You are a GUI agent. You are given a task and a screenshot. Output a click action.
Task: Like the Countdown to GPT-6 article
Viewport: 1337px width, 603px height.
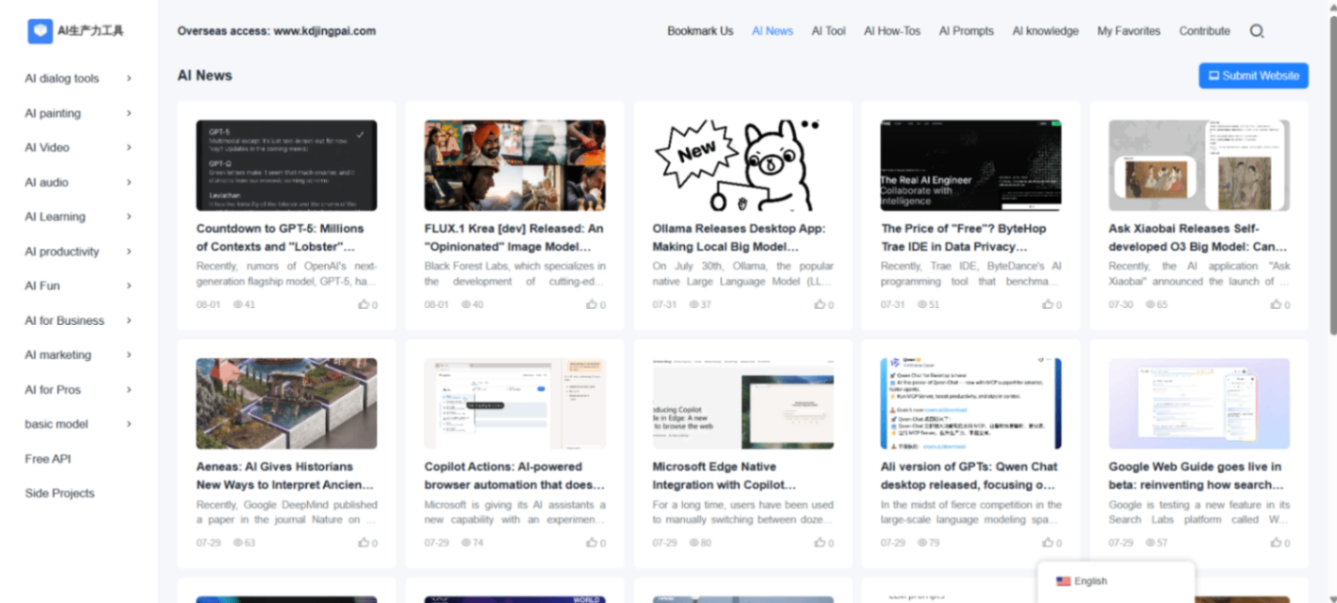coord(363,305)
